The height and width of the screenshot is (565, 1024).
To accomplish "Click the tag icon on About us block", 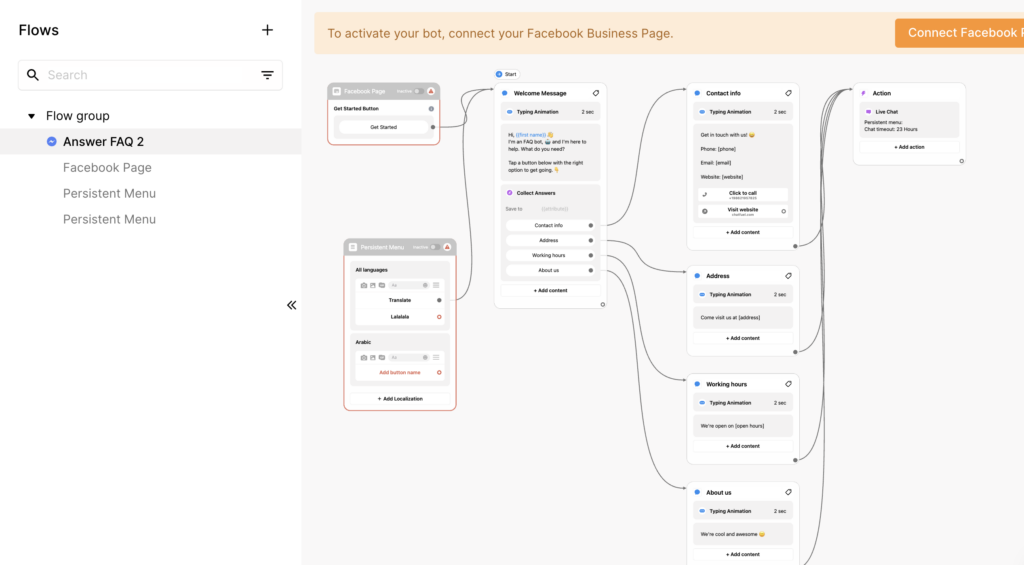I will (788, 492).
